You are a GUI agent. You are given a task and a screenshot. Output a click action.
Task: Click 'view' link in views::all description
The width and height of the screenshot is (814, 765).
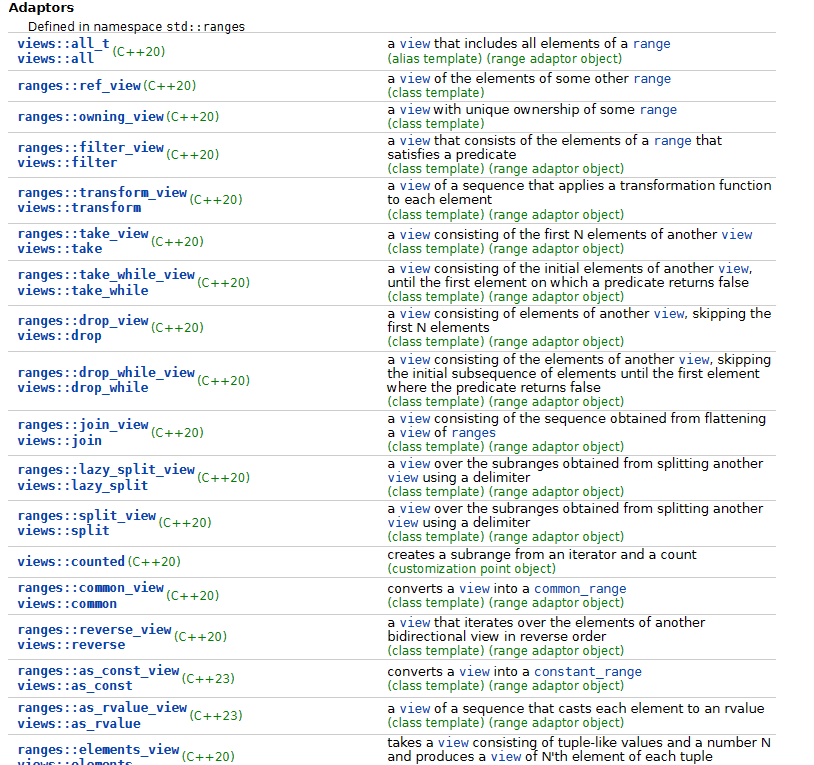415,44
